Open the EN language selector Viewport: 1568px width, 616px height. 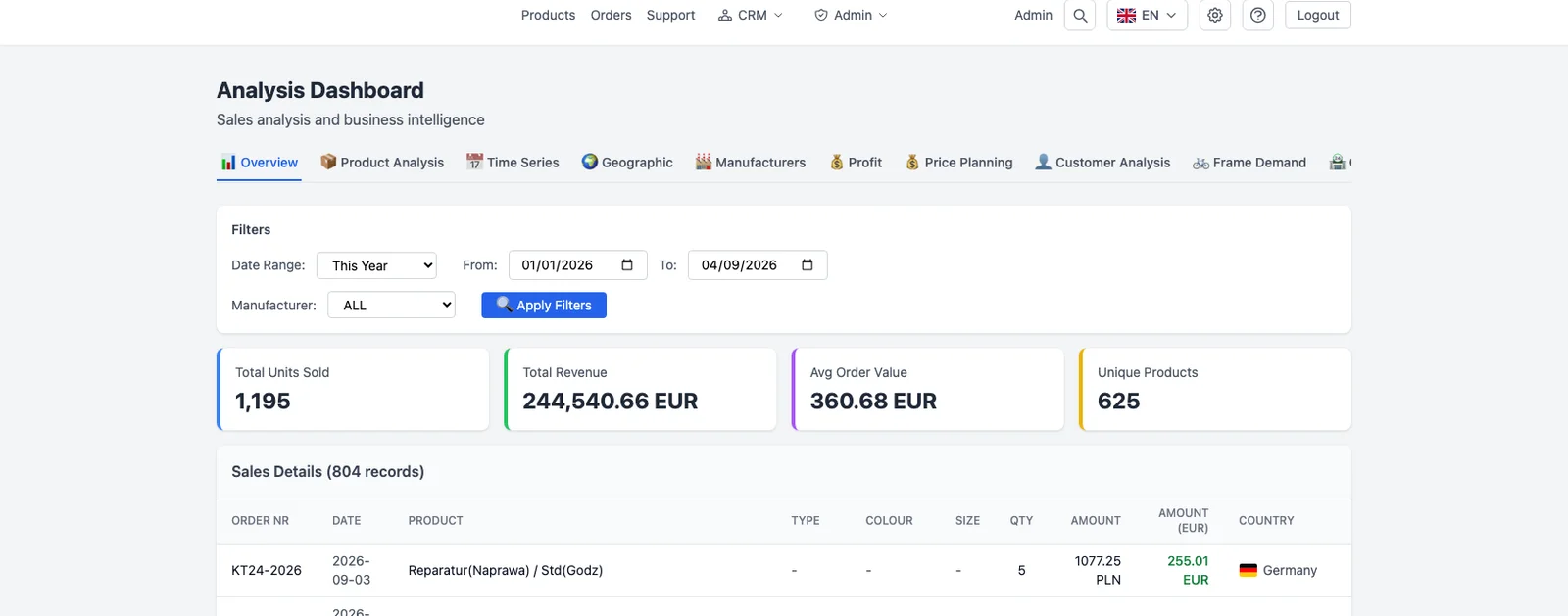coord(1148,16)
